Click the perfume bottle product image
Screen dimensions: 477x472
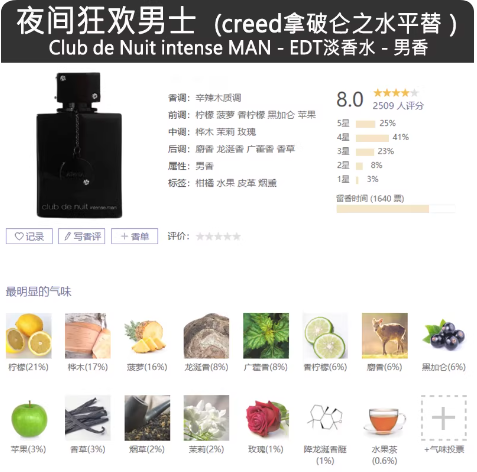pos(79,145)
